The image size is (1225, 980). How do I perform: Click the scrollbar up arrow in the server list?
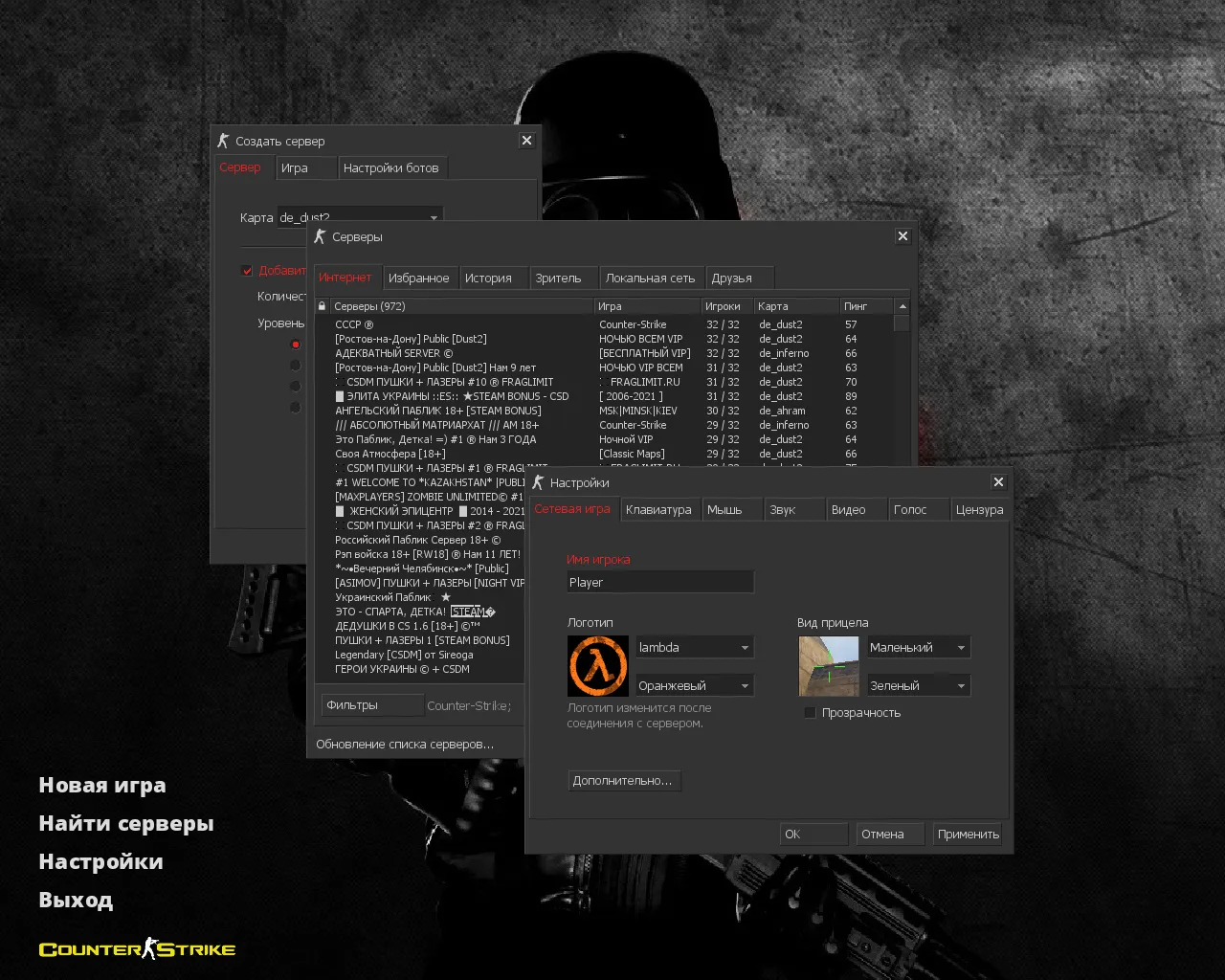[901, 305]
